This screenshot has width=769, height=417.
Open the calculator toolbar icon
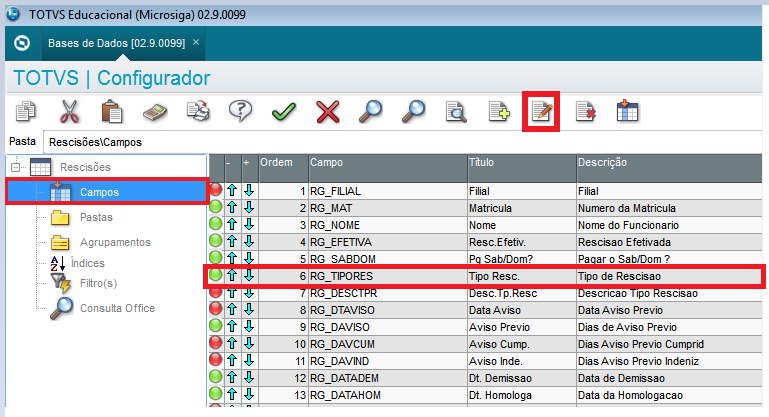click(x=155, y=112)
